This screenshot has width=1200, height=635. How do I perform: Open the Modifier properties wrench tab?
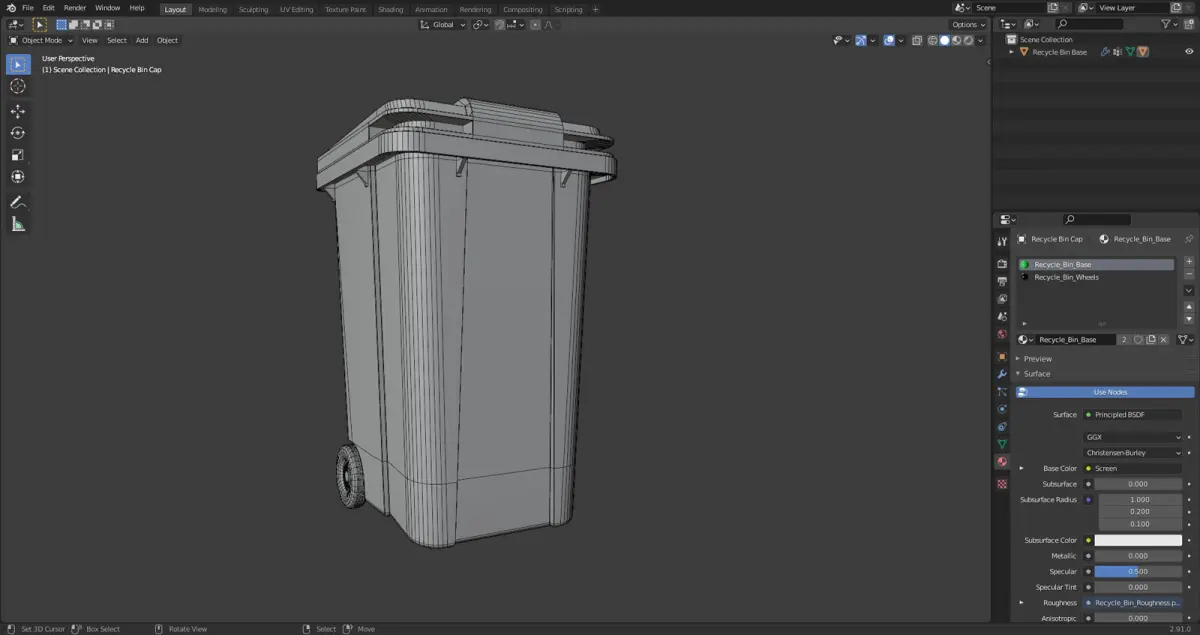1002,374
